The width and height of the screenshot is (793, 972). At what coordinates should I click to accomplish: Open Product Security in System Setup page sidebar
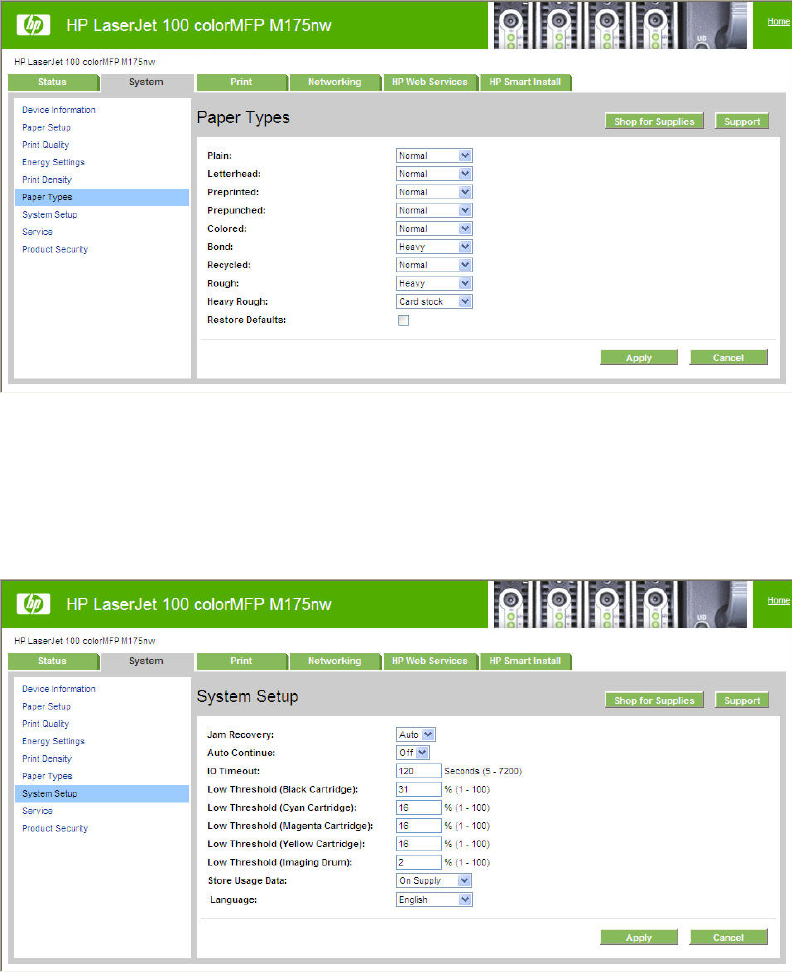tap(55, 828)
